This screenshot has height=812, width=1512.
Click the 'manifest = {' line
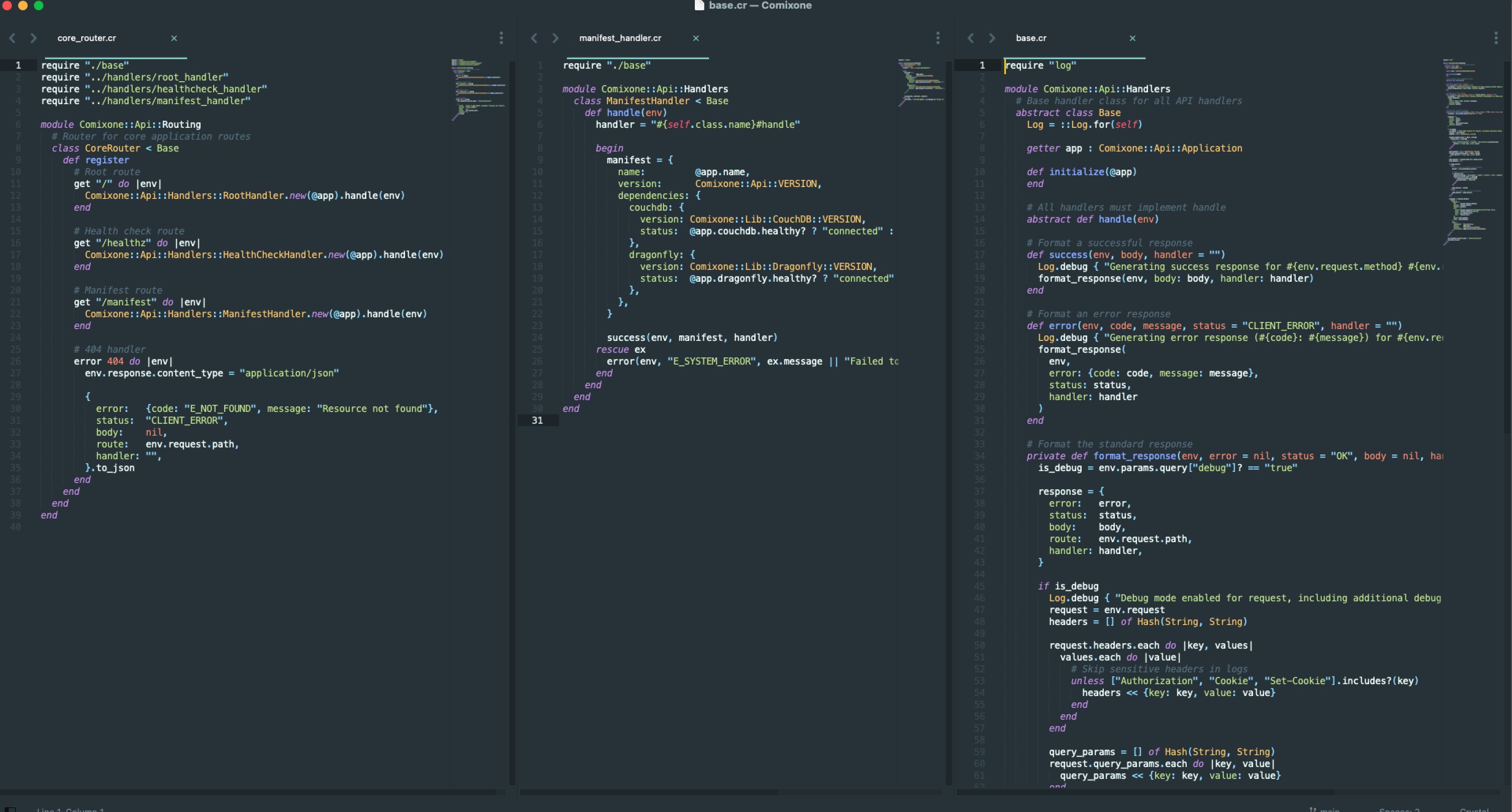tap(640, 160)
